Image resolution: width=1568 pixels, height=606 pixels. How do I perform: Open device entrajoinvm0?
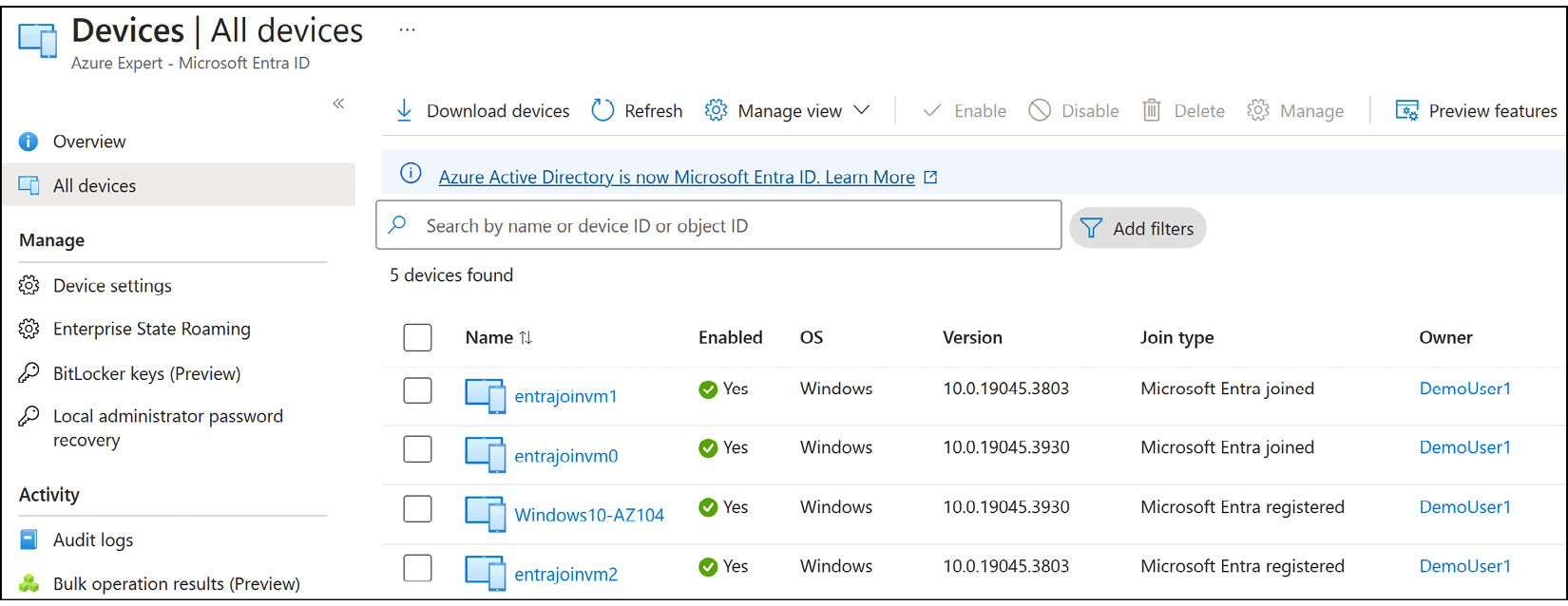(x=565, y=456)
